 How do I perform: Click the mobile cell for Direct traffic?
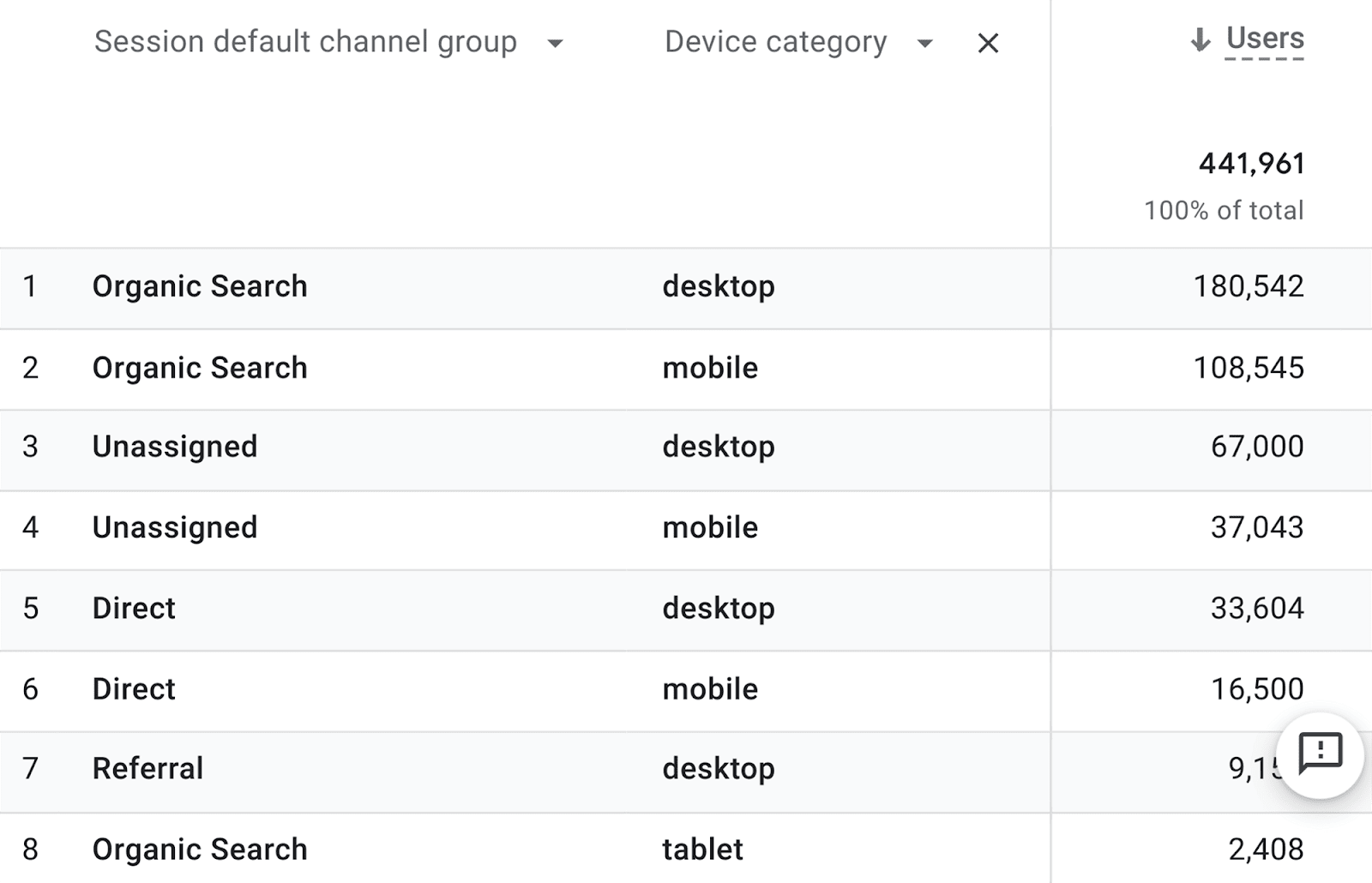point(710,689)
